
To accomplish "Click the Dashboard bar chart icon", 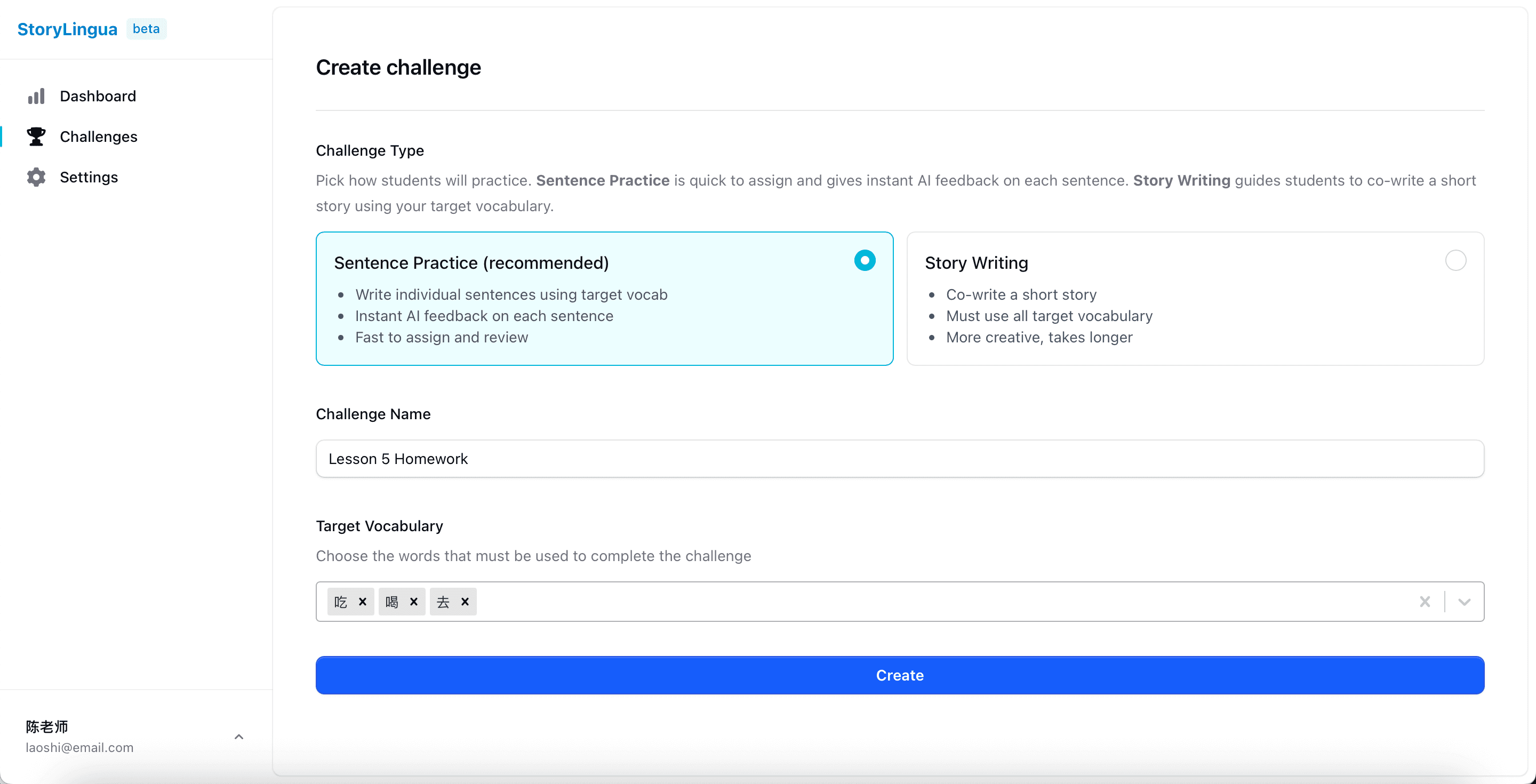I will (36, 96).
